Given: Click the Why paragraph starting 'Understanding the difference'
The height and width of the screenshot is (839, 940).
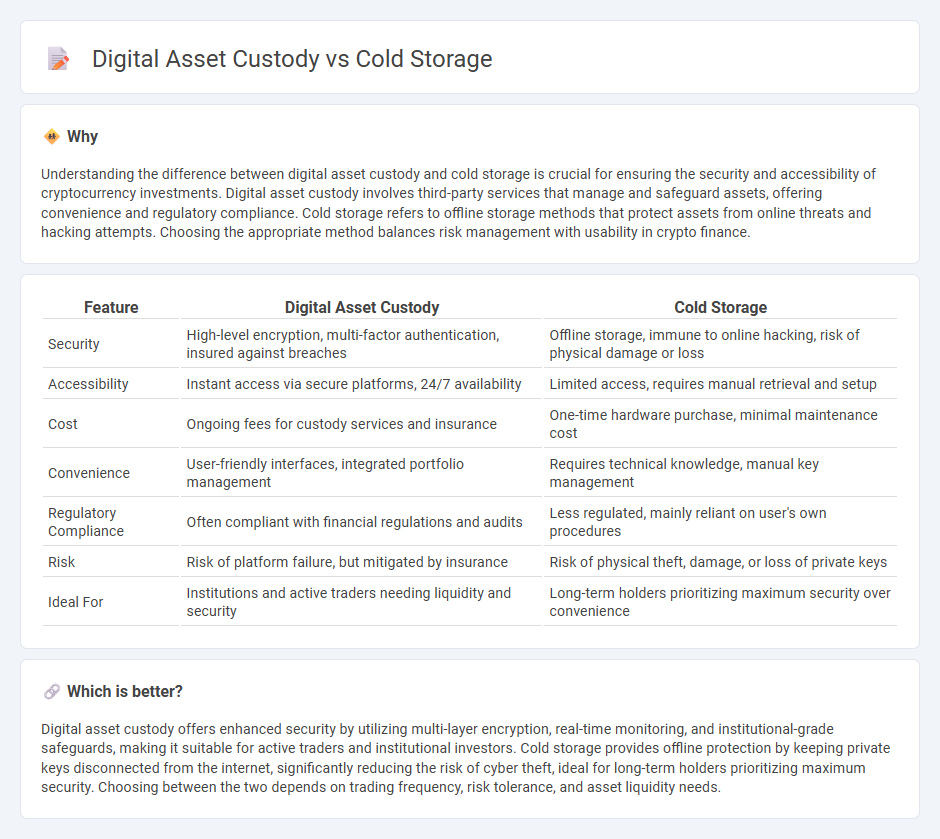Looking at the screenshot, I should [459, 203].
